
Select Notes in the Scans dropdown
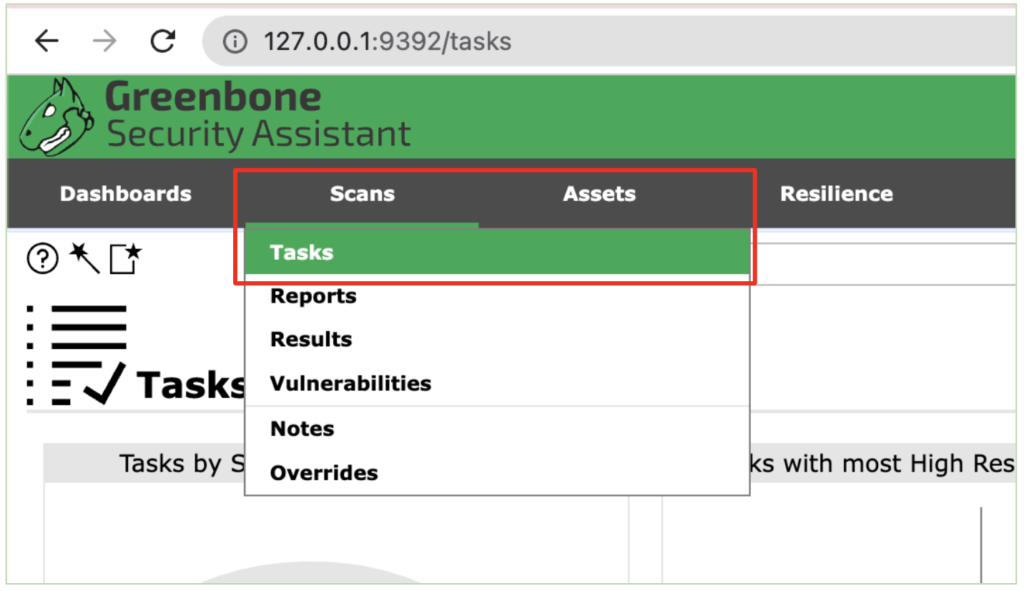click(497, 429)
